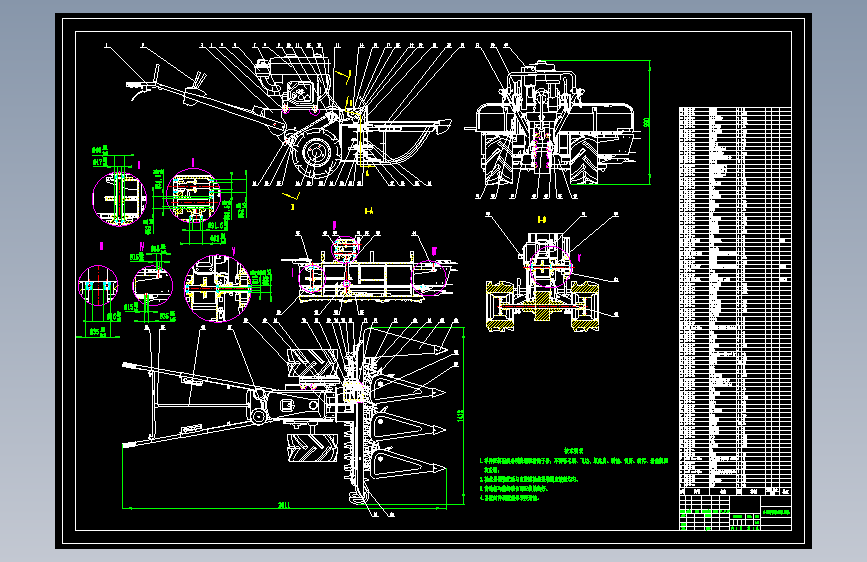Click the 2811 overall length dimension

(284, 505)
